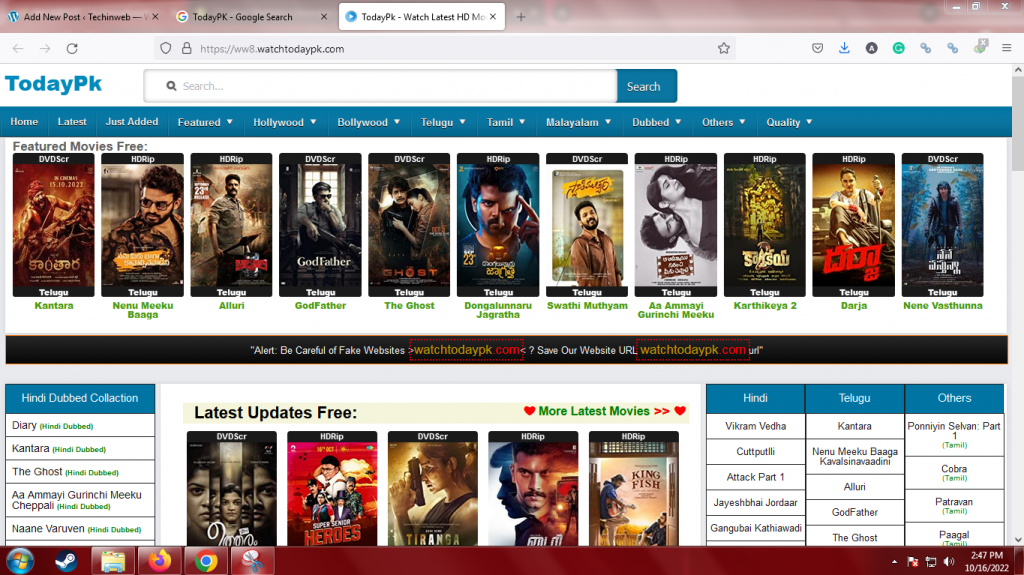Click the Windows Start button
Screen dimensions: 1024x575
click(x=20, y=561)
